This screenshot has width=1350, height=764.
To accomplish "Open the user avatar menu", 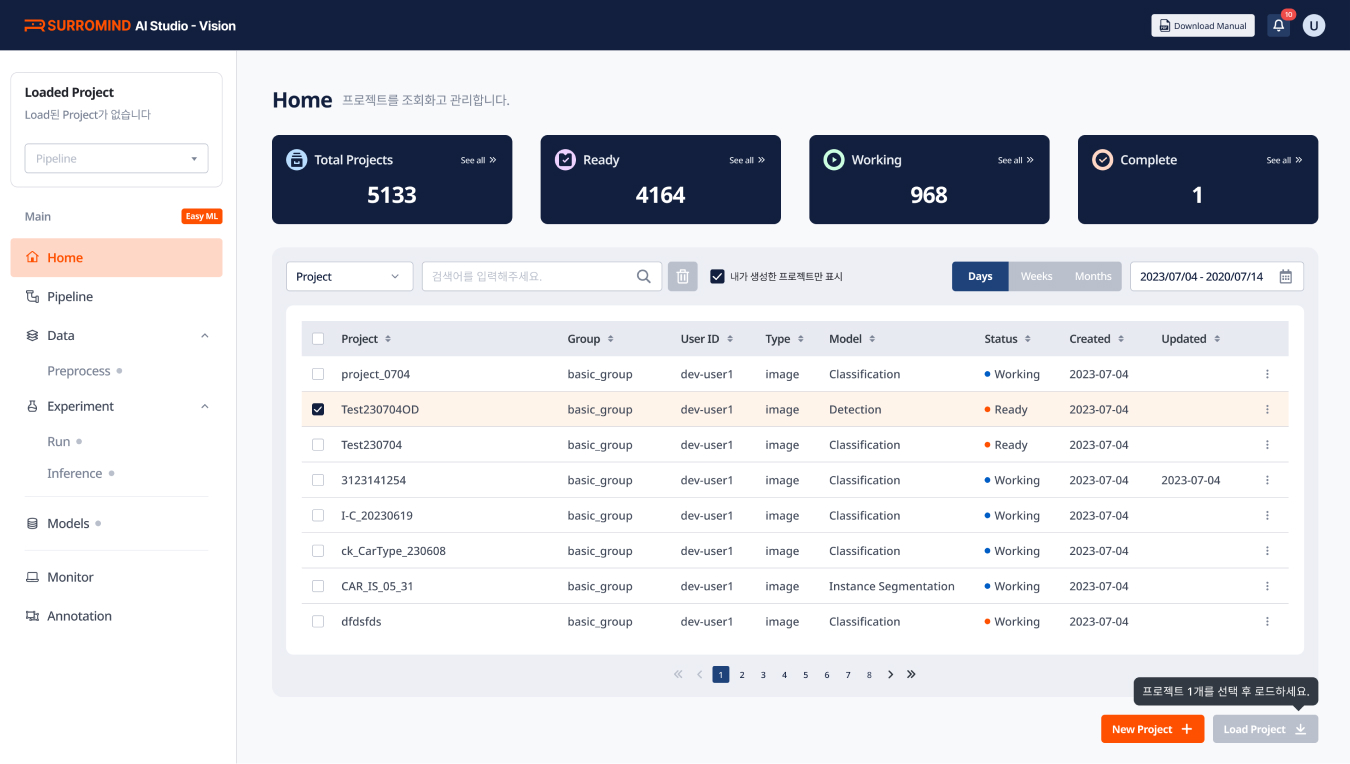I will tap(1313, 26).
